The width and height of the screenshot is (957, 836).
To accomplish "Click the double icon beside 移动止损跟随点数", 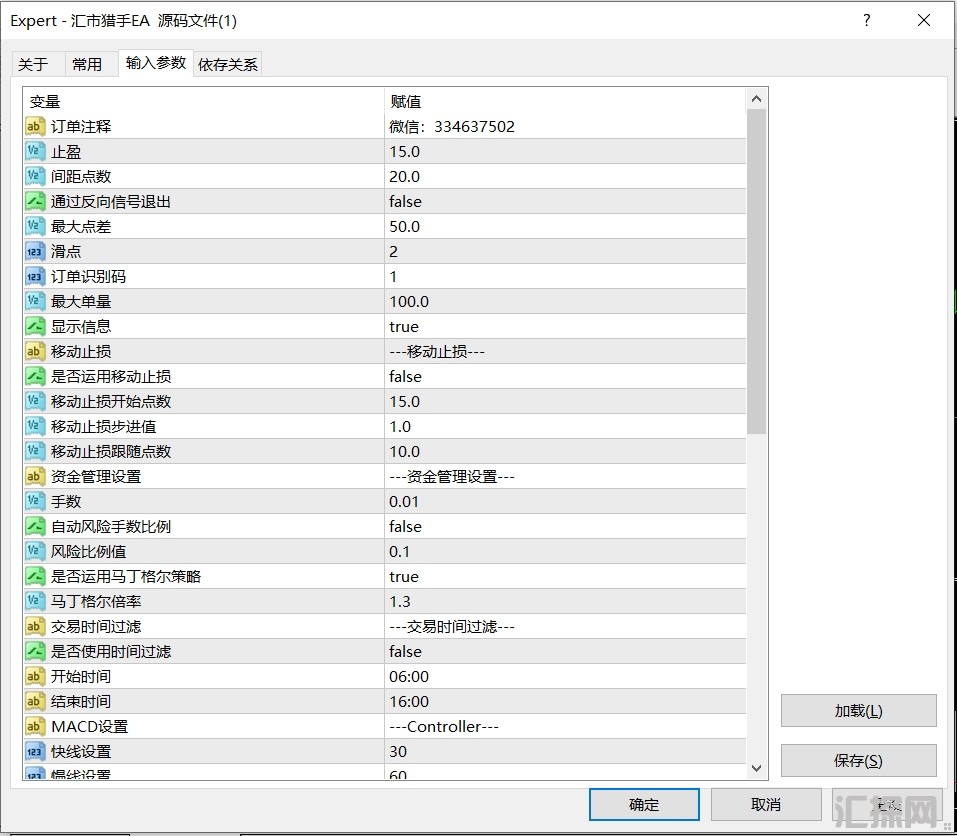I will click(35, 452).
